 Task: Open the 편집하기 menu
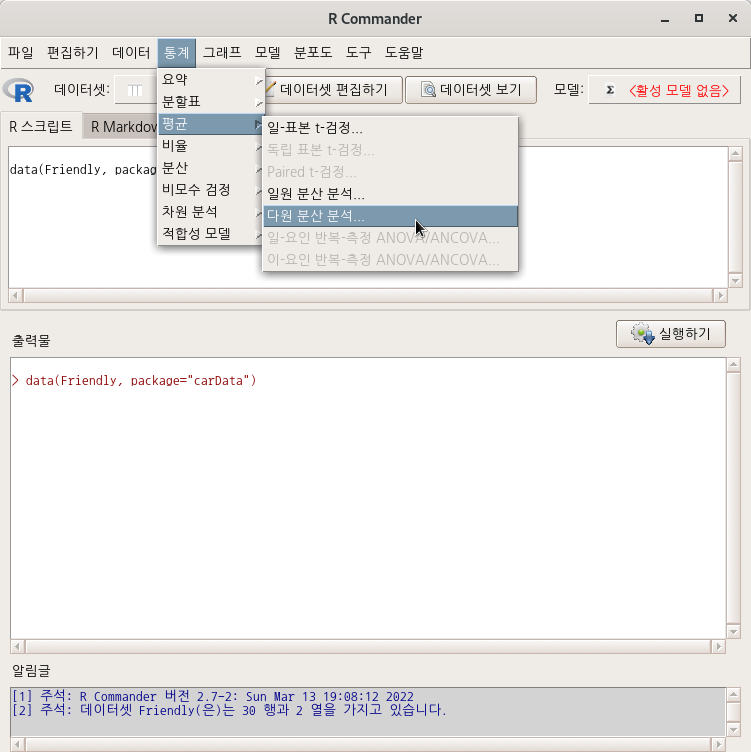coord(72,52)
